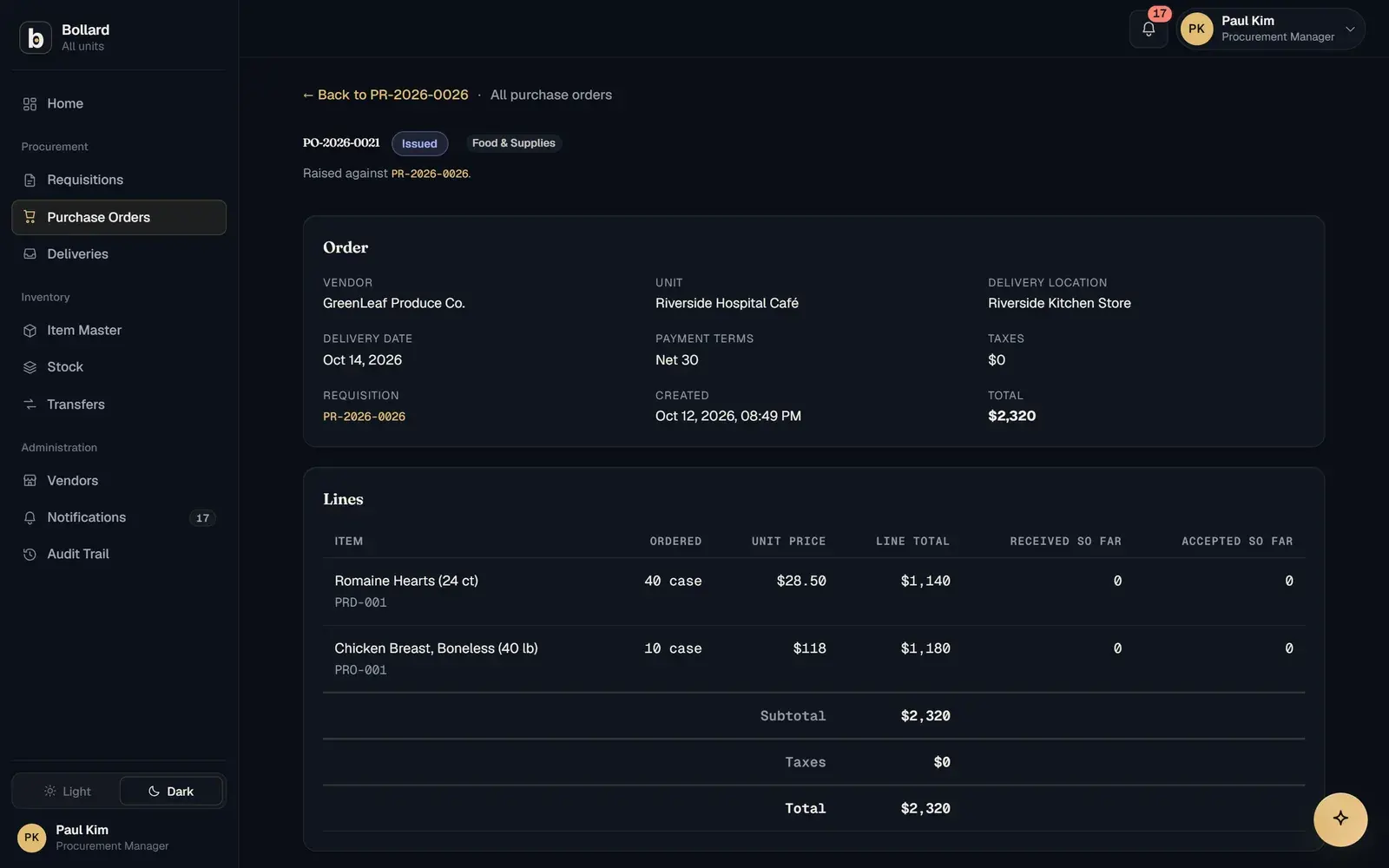Click Order card total $2,320

(x=1011, y=416)
